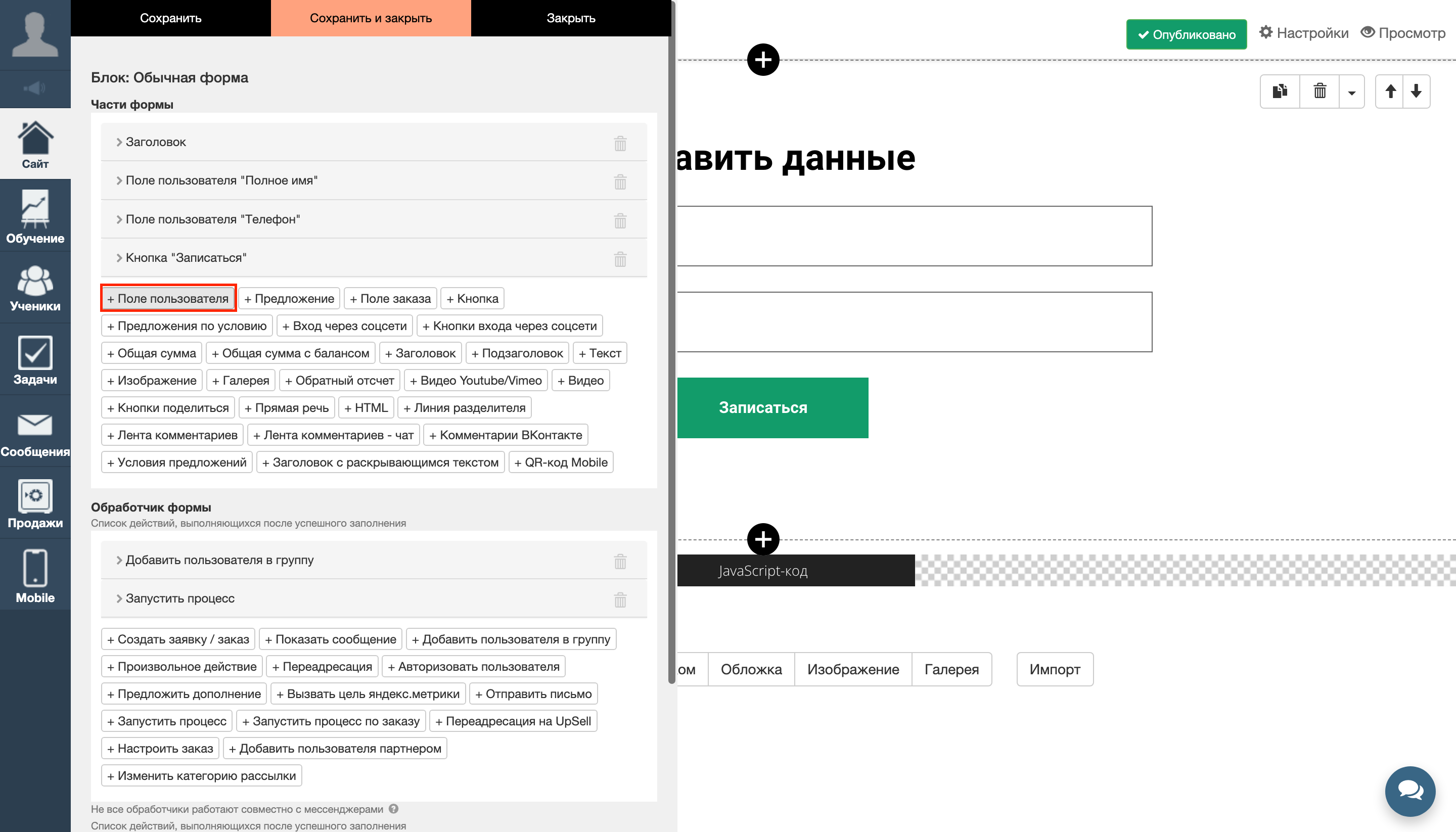Select the Галерея block type at bottom

951,669
